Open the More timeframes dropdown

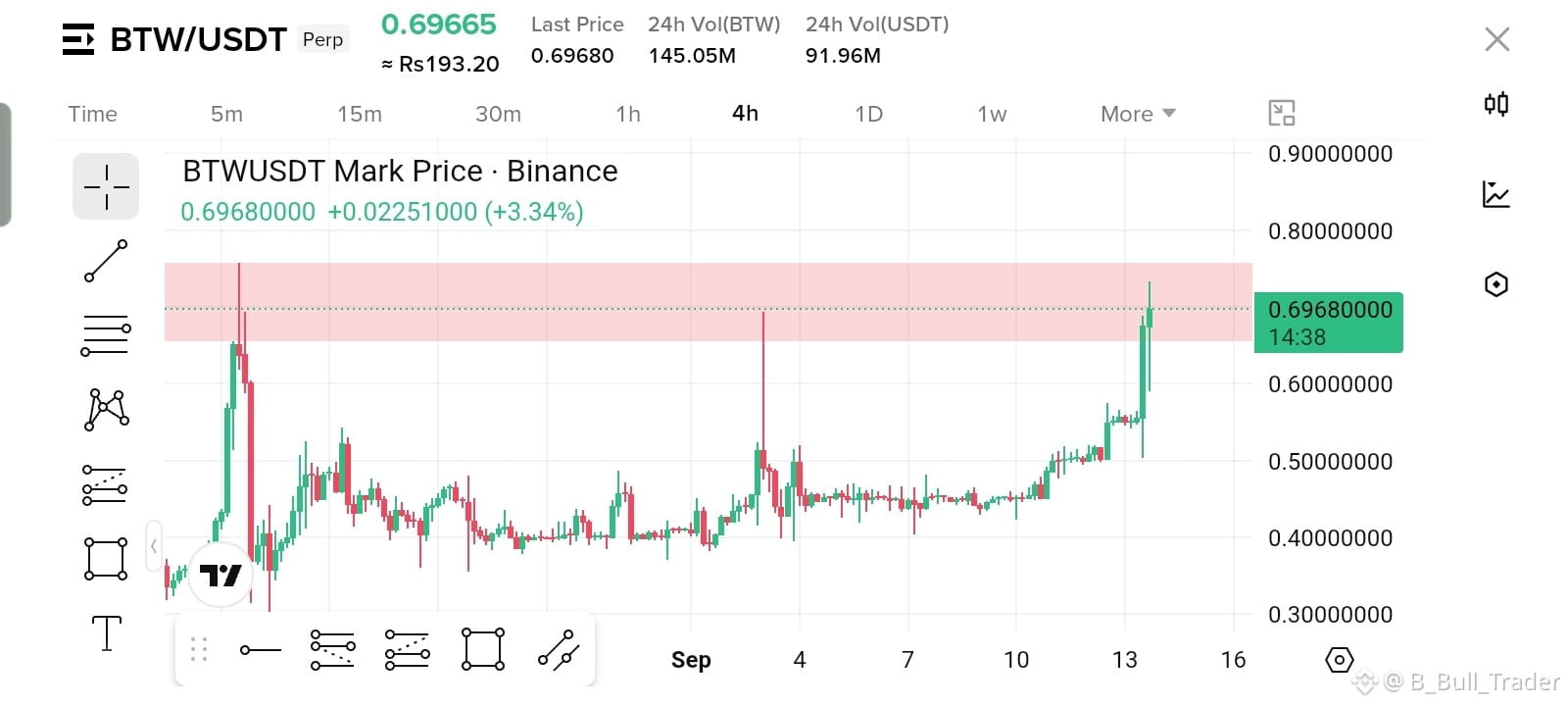click(1138, 114)
